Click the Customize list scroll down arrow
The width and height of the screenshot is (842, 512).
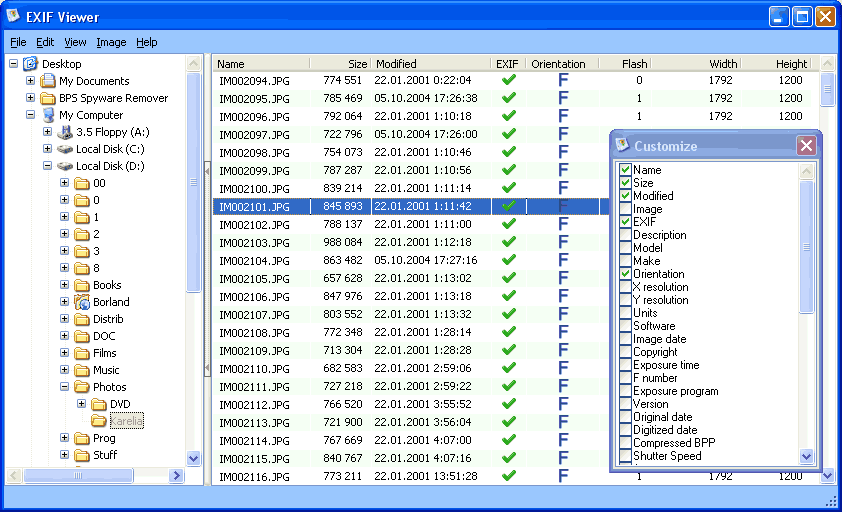point(807,456)
